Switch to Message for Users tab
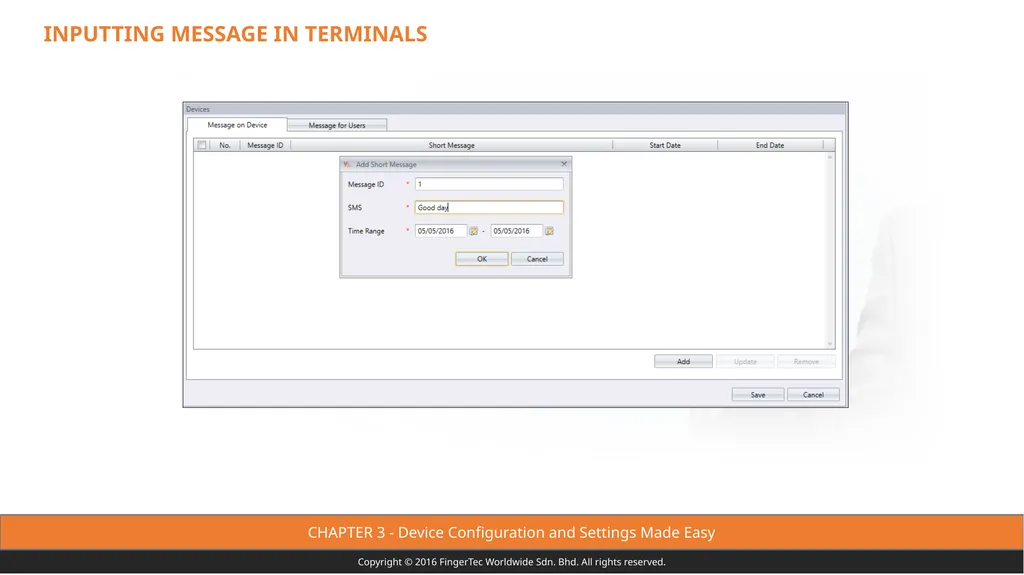The image size is (1024, 575). (x=337, y=125)
